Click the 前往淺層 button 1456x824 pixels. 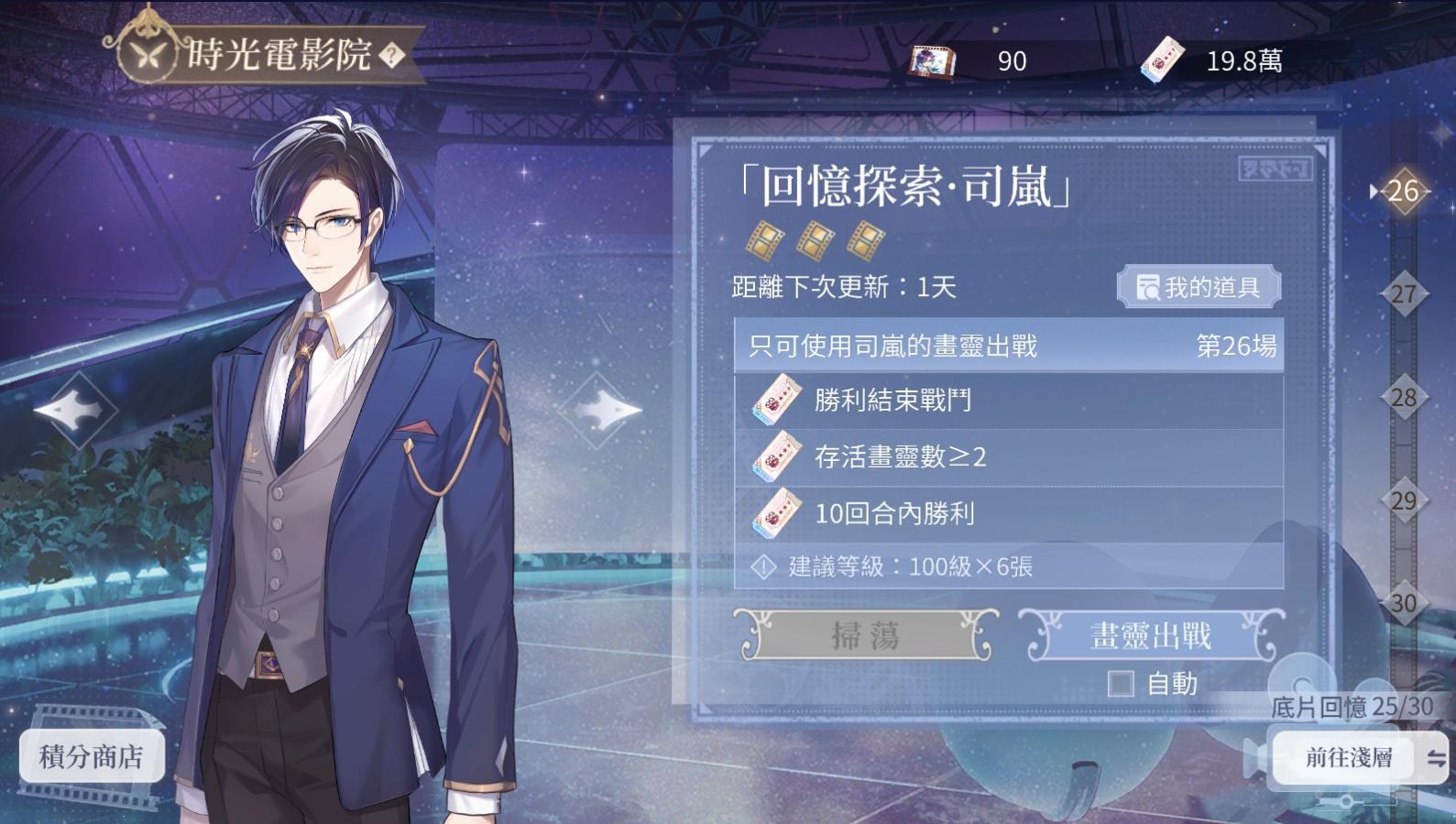coord(1349,758)
